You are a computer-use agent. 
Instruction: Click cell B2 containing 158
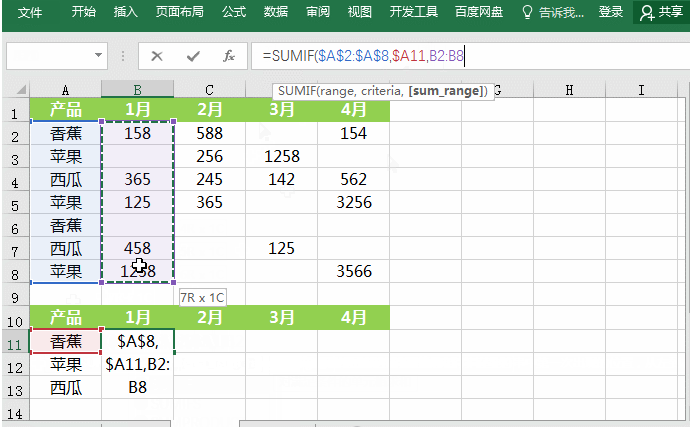[137, 133]
